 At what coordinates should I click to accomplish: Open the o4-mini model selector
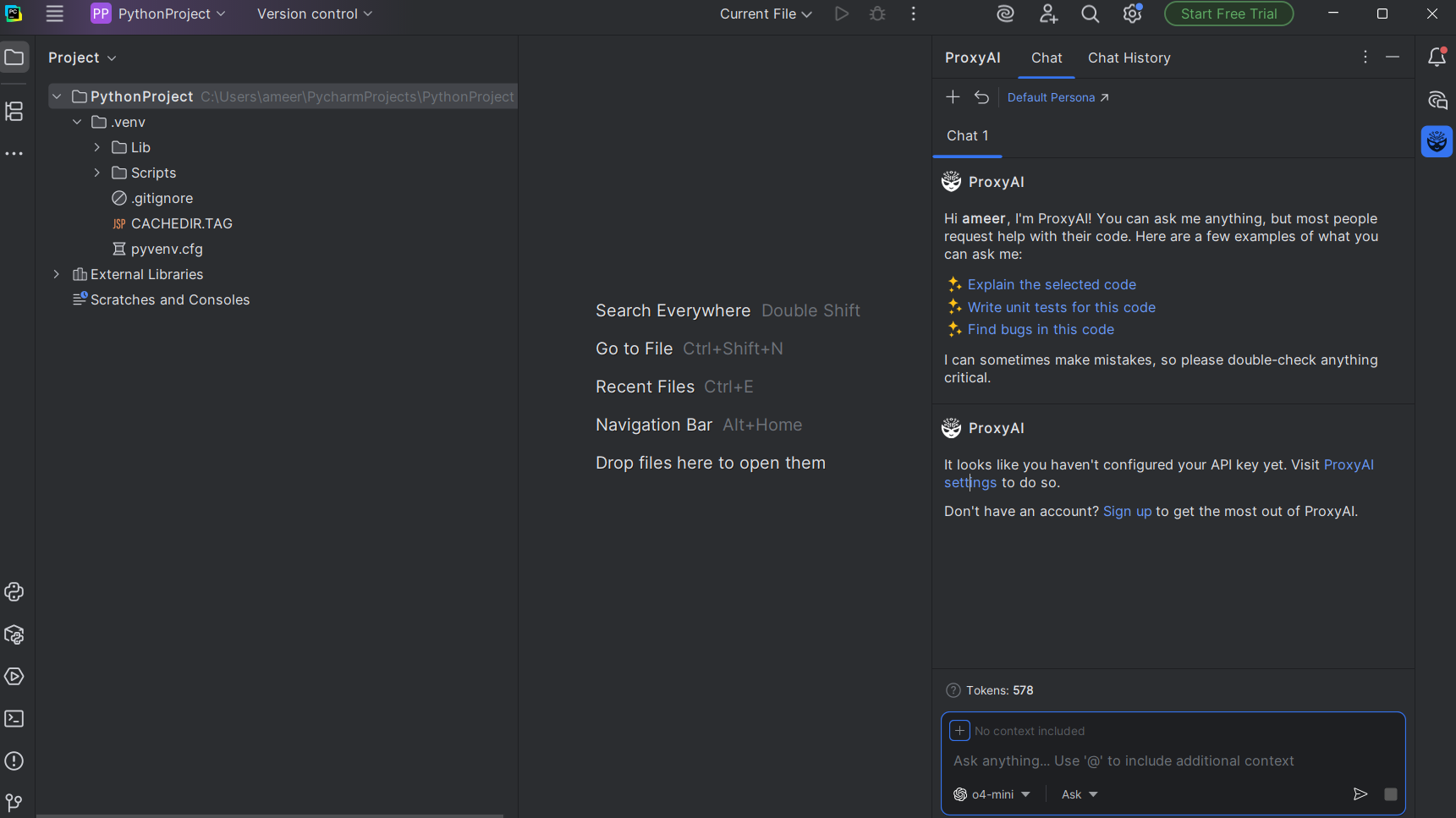992,794
